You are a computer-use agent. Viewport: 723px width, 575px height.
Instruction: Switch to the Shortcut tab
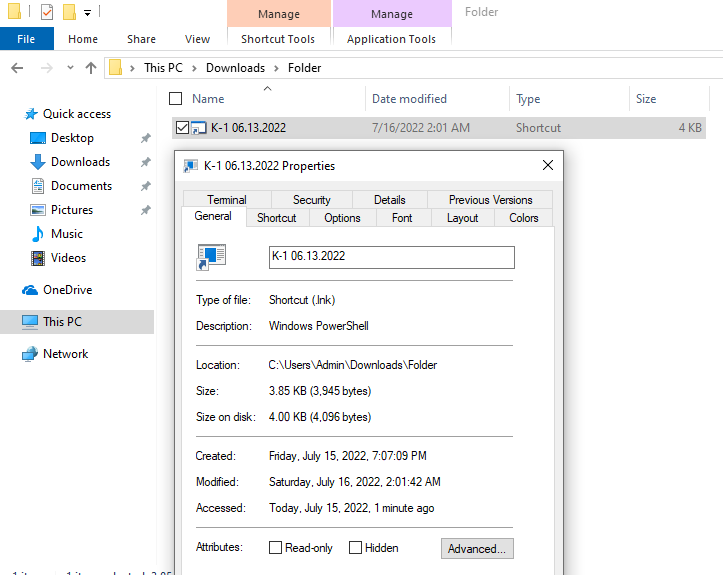tap(276, 218)
